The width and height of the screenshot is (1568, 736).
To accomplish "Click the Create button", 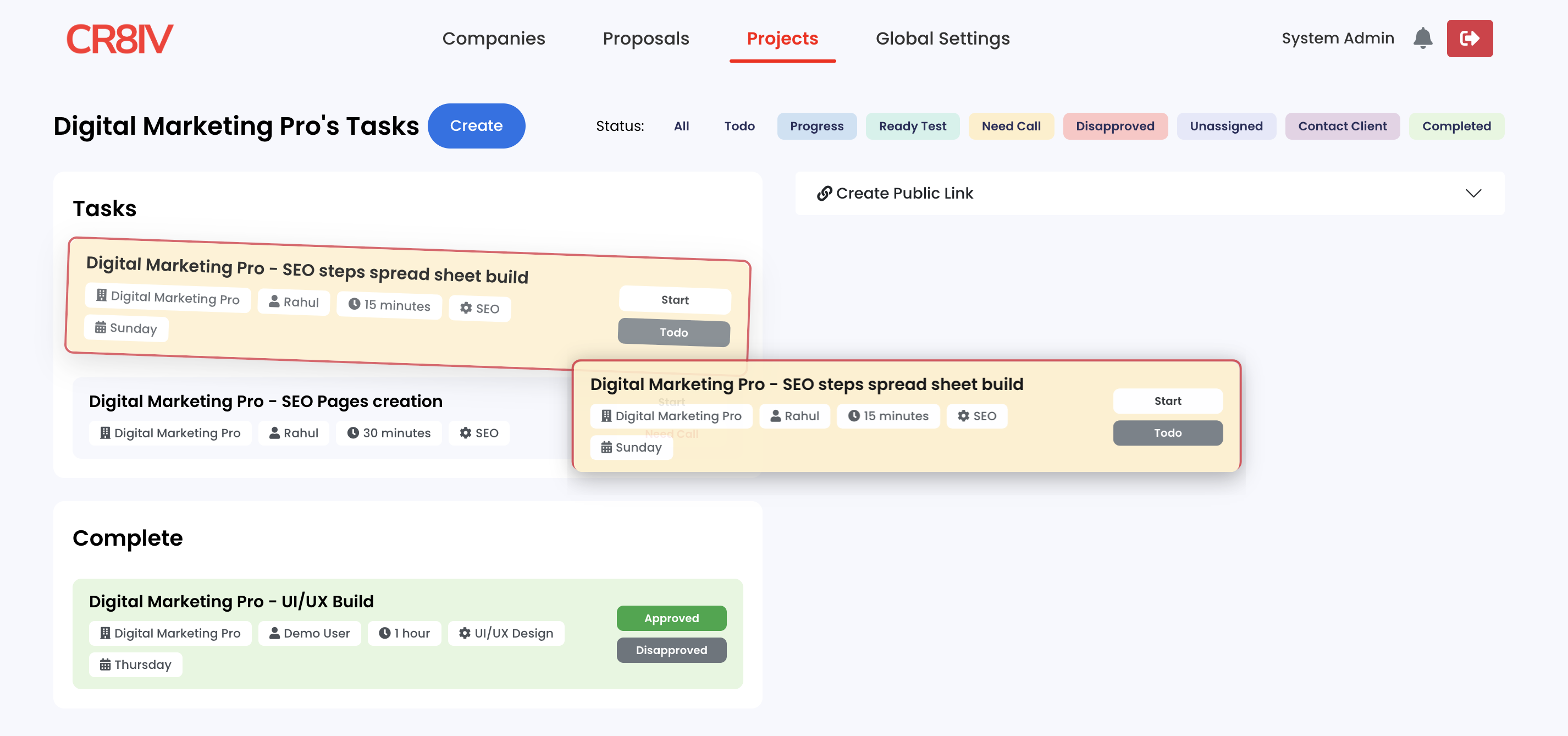I will pyautogui.click(x=476, y=126).
